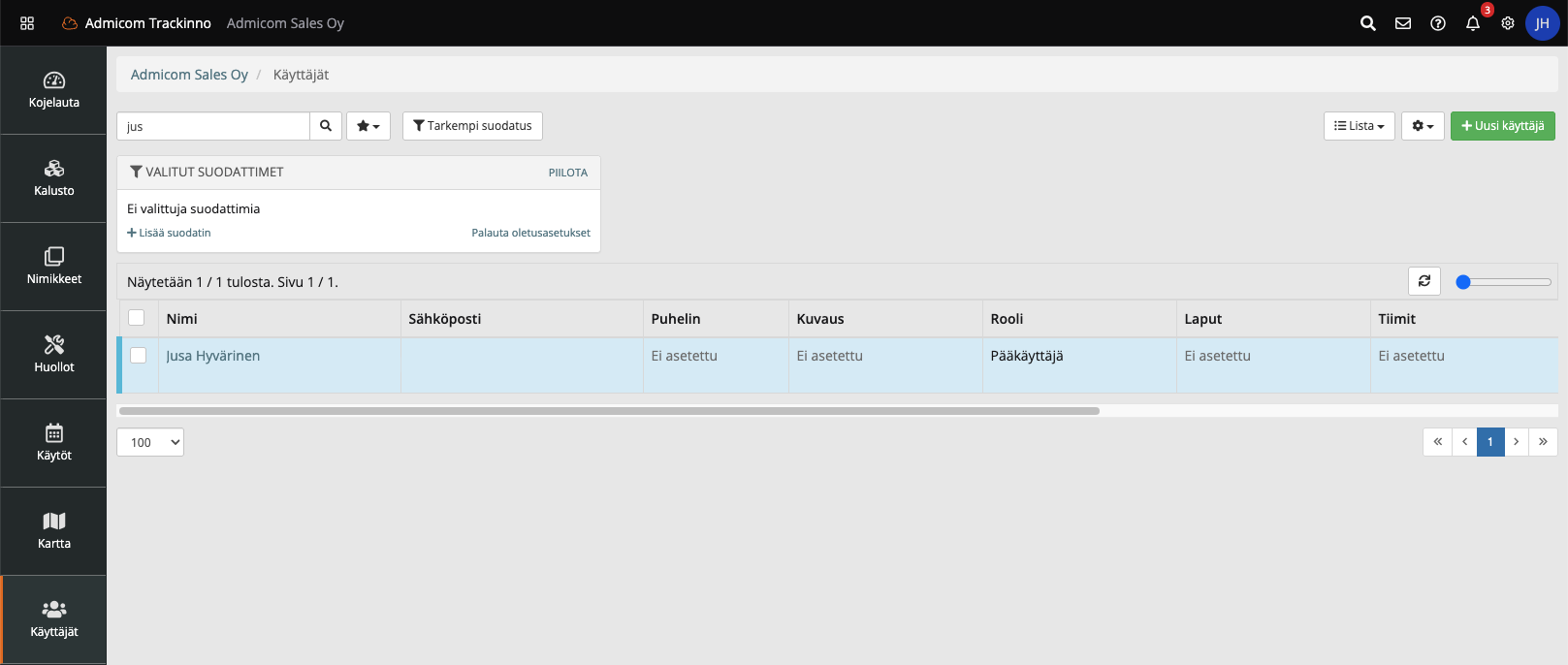The height and width of the screenshot is (665, 1568).
Task: Open the list settings gear dropdown
Action: tap(1423, 126)
